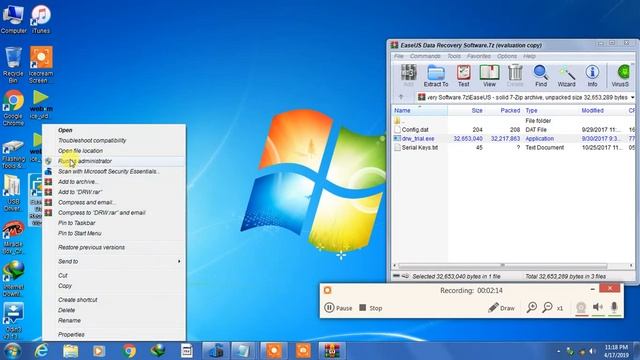Toggle system audio speaker in recorder
Viewport: 640px width, 360px height.
[598, 307]
